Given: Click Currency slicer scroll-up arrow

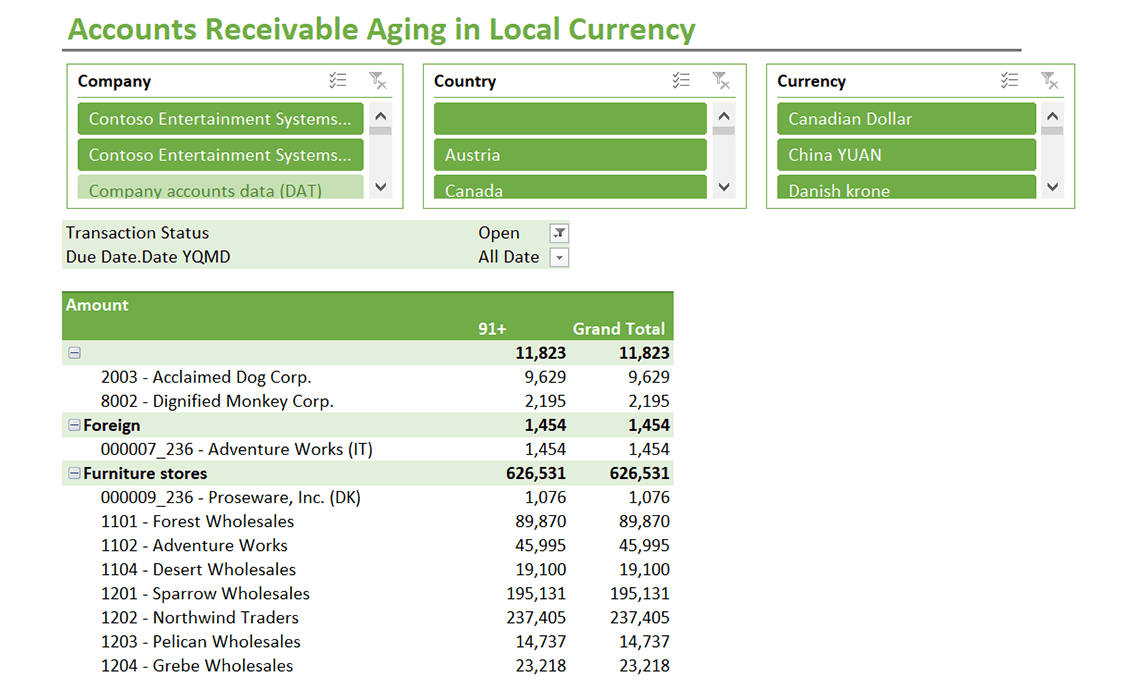Looking at the screenshot, I should pyautogui.click(x=1052, y=116).
